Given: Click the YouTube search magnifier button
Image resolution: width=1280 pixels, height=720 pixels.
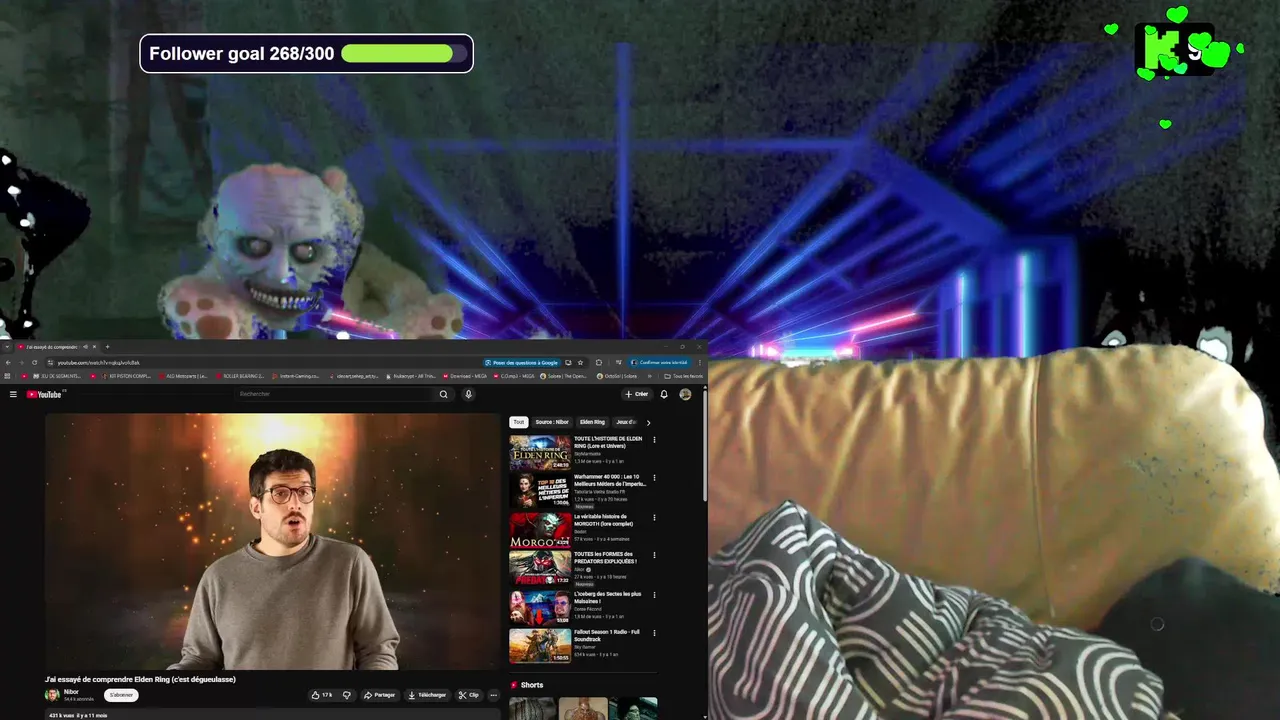Looking at the screenshot, I should (x=443, y=394).
